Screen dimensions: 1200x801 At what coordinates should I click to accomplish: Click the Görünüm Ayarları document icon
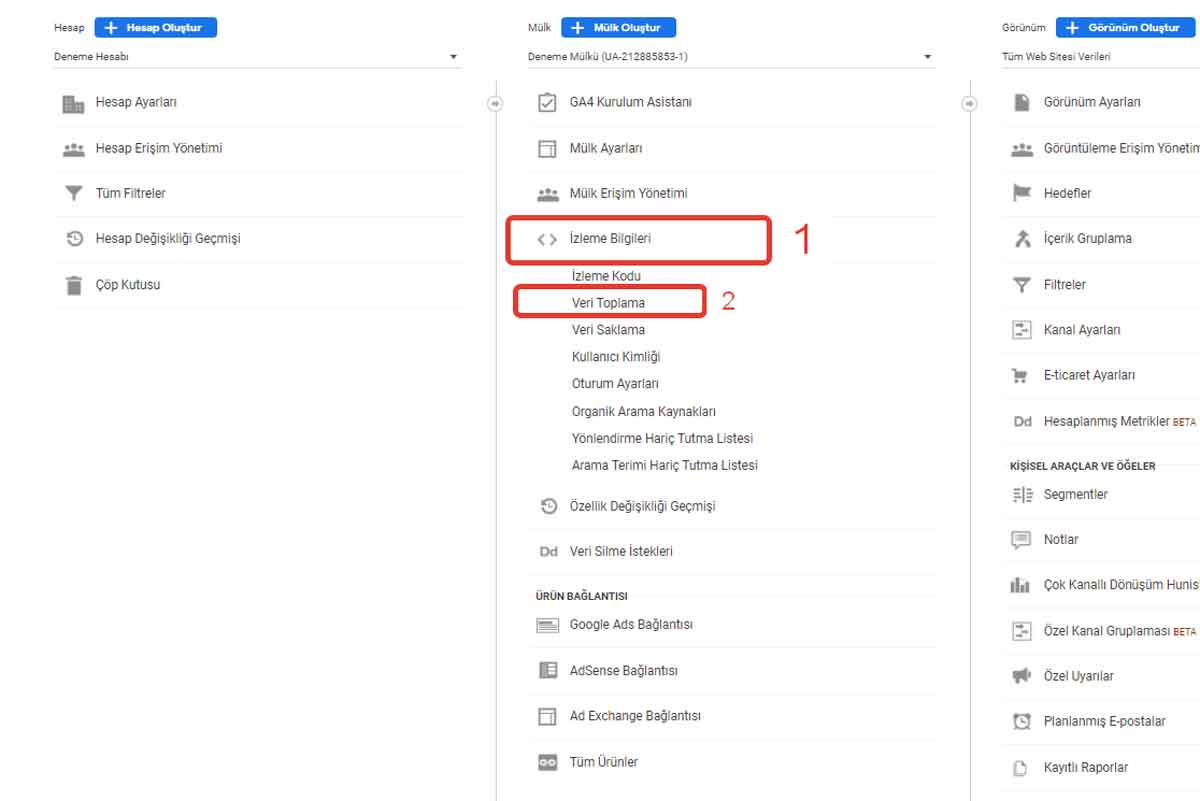[1021, 102]
